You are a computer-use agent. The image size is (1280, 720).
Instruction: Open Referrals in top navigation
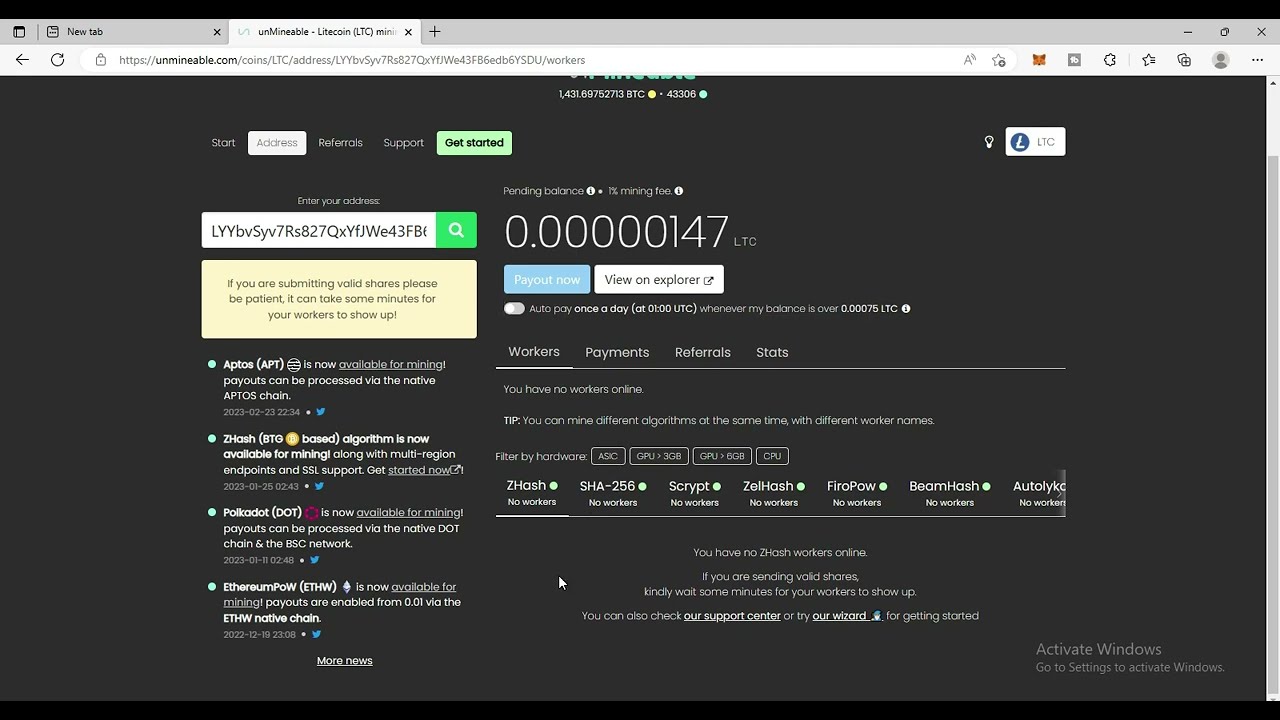coord(340,143)
